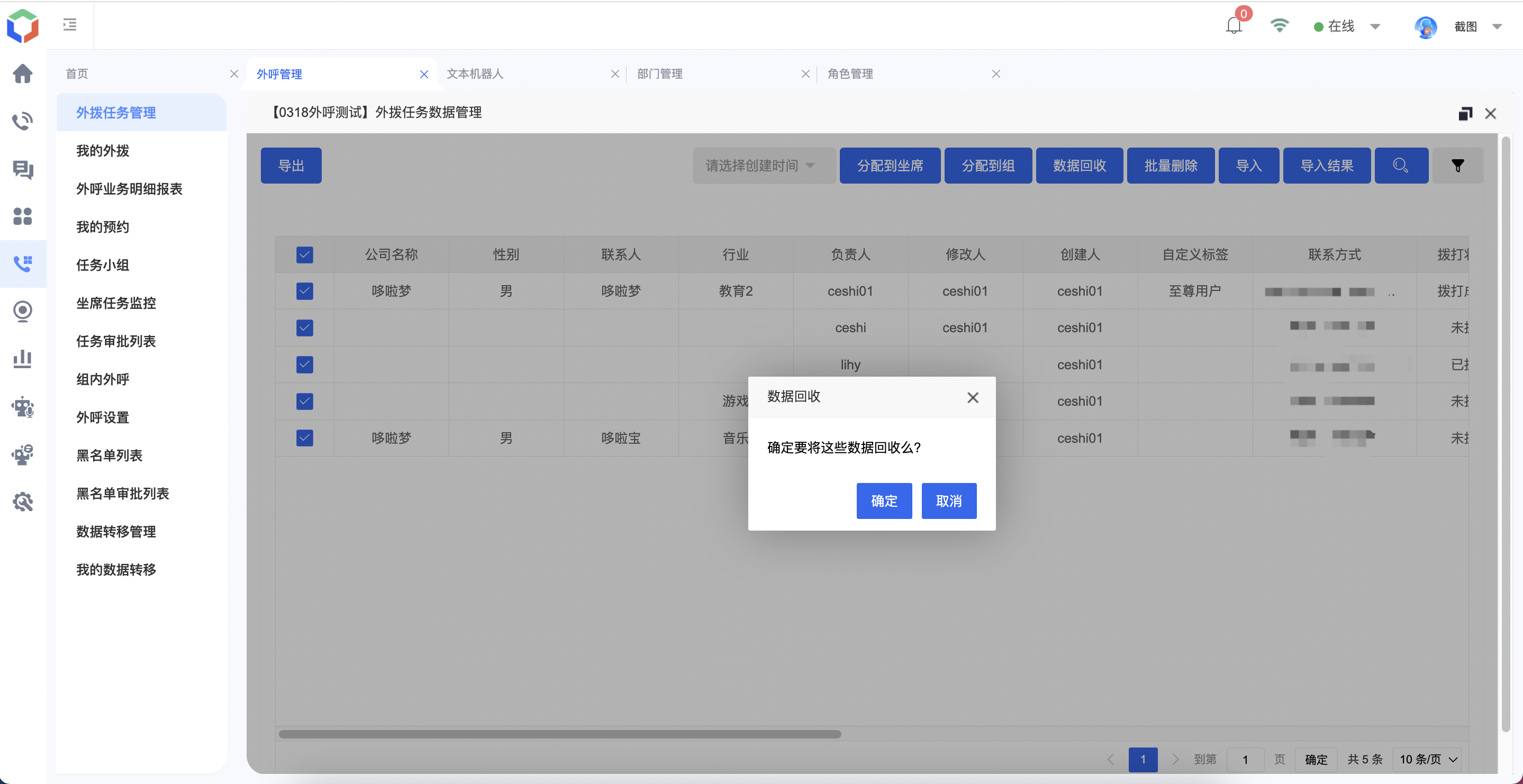Open the bar chart reports sidebar icon
Screen dimensions: 1523x784
pyautogui.click(x=22, y=359)
